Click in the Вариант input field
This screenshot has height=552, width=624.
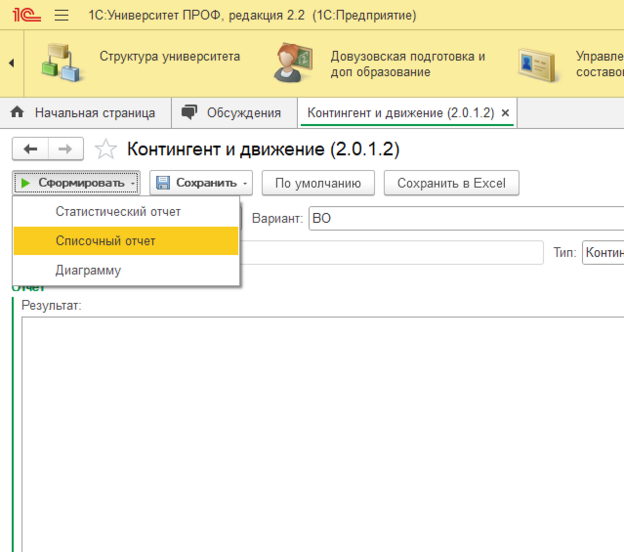465,217
